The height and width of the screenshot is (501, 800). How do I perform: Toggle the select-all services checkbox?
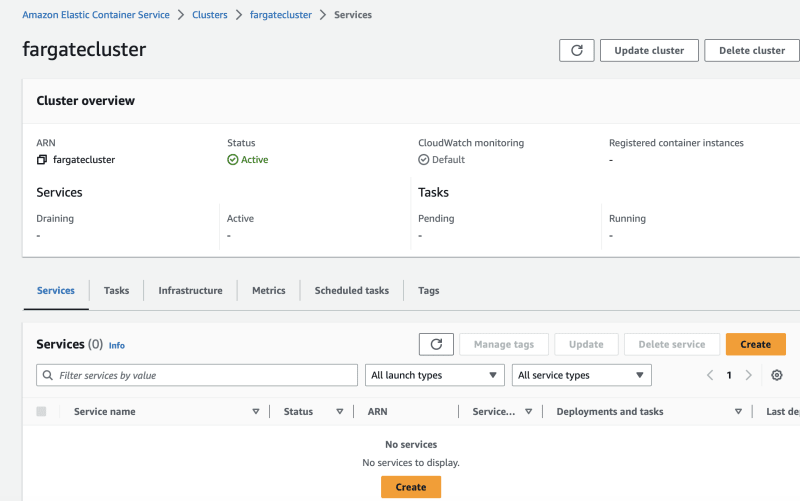[x=41, y=411]
